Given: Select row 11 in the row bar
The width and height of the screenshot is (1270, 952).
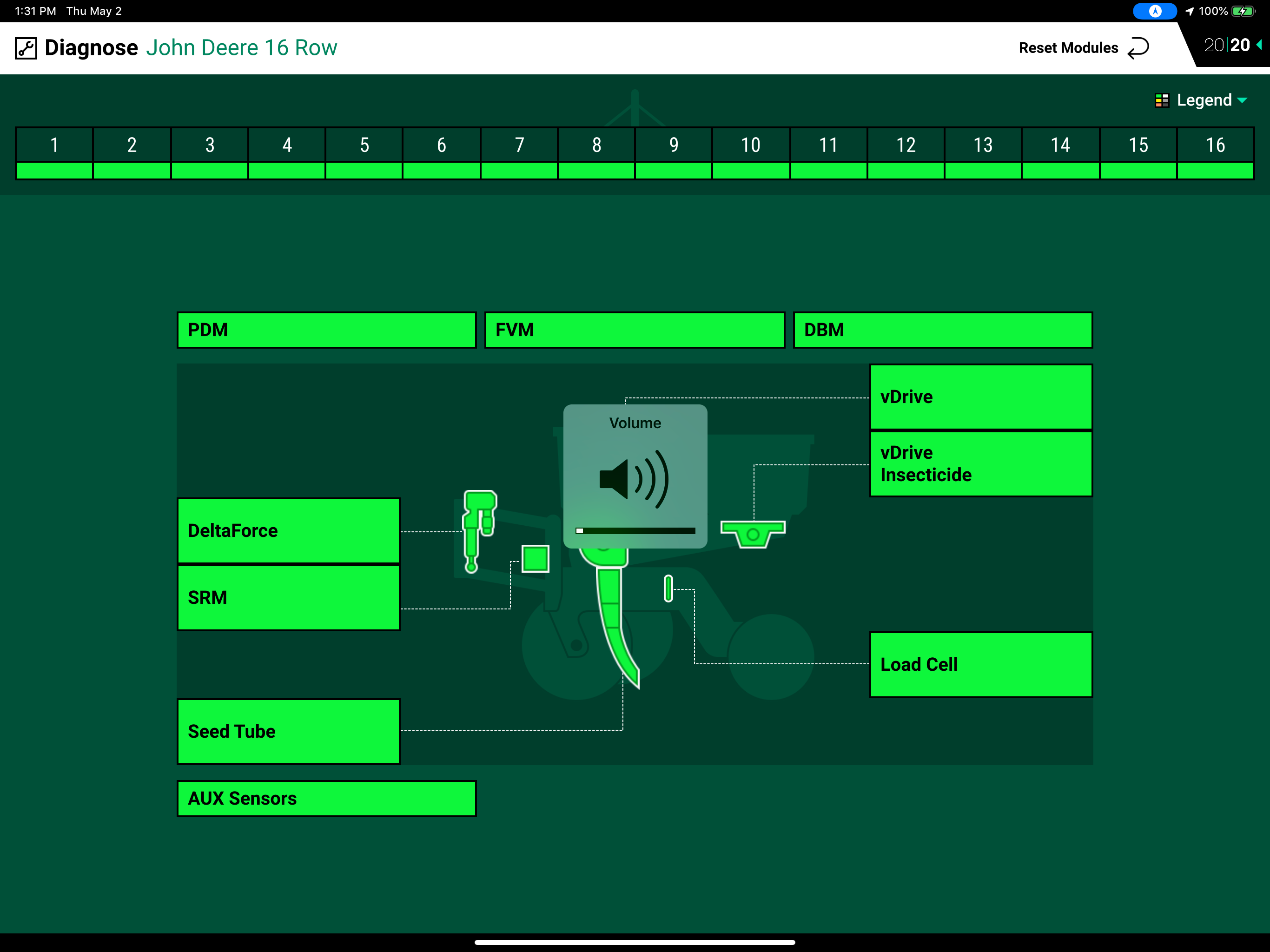Looking at the screenshot, I should coord(828,153).
